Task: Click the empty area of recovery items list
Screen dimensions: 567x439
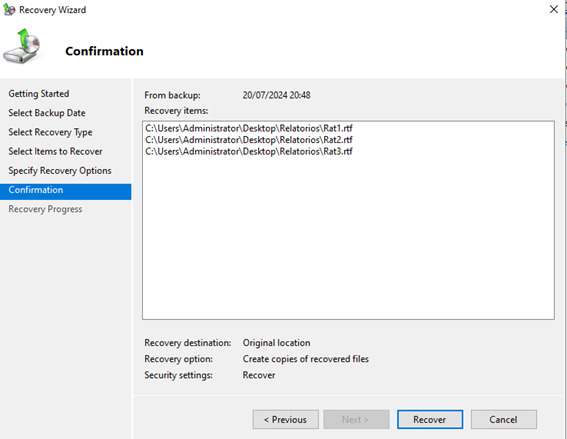Action: [x=348, y=239]
